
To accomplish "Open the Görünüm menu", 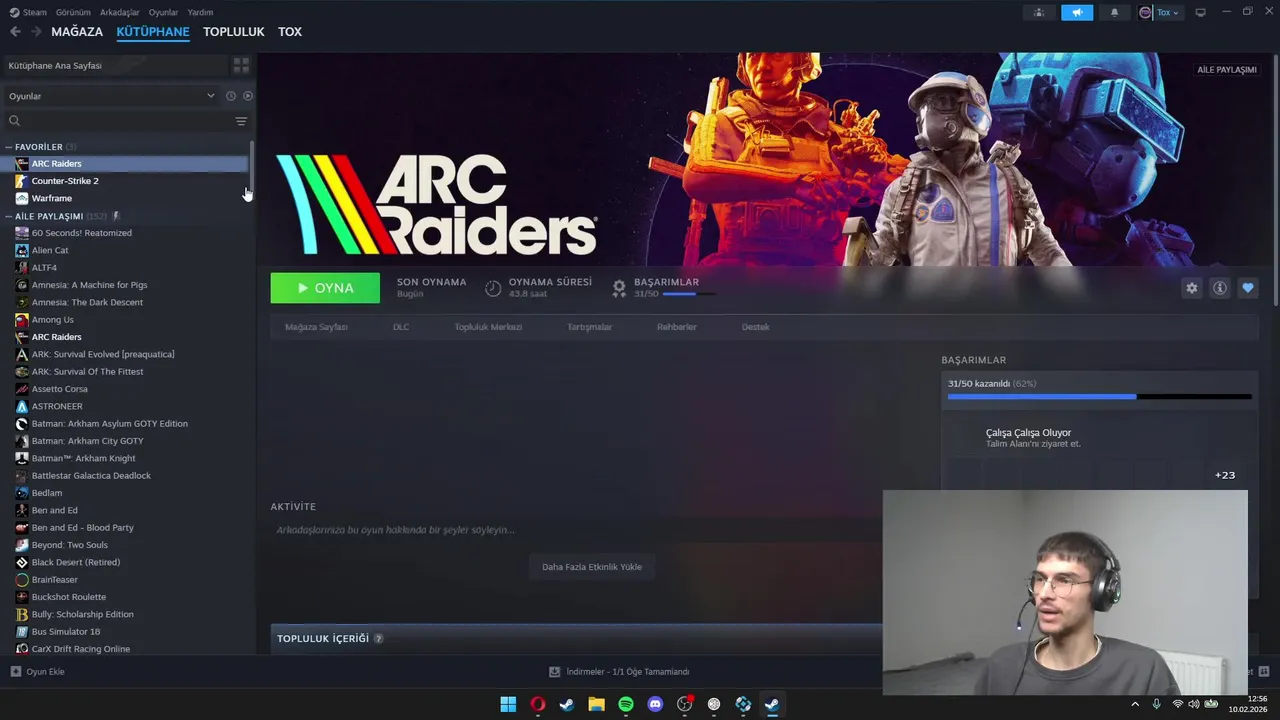I will (73, 13).
